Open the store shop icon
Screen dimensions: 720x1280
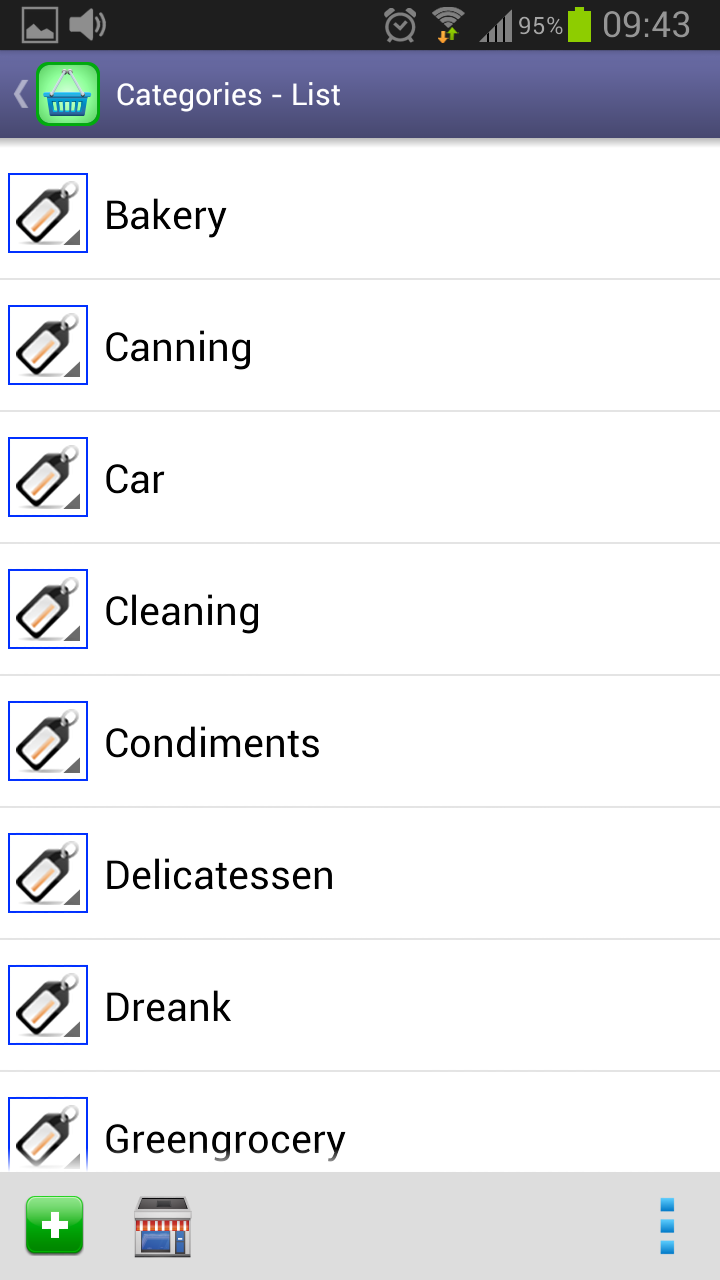coord(162,1225)
